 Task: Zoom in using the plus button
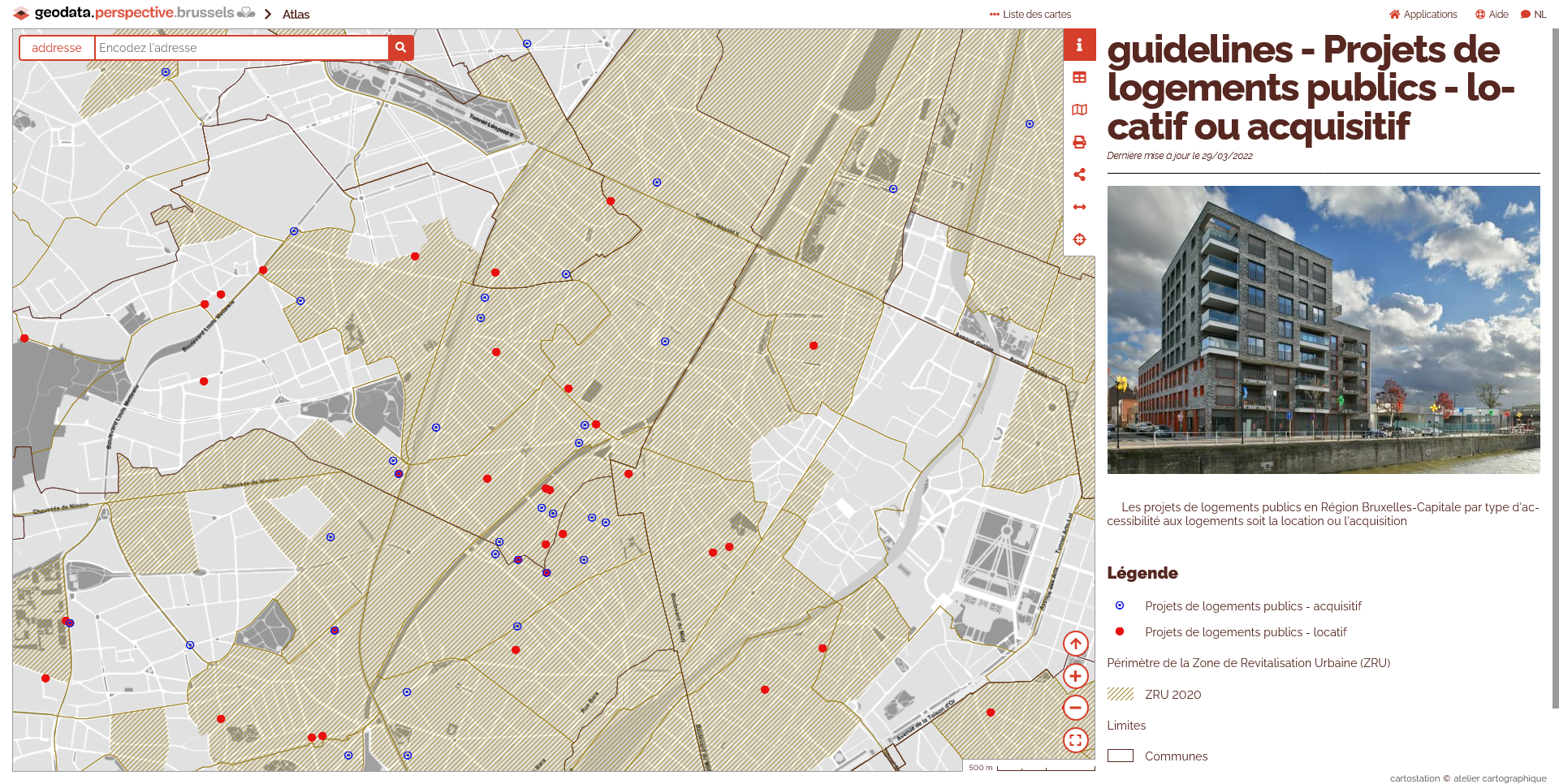(x=1075, y=676)
